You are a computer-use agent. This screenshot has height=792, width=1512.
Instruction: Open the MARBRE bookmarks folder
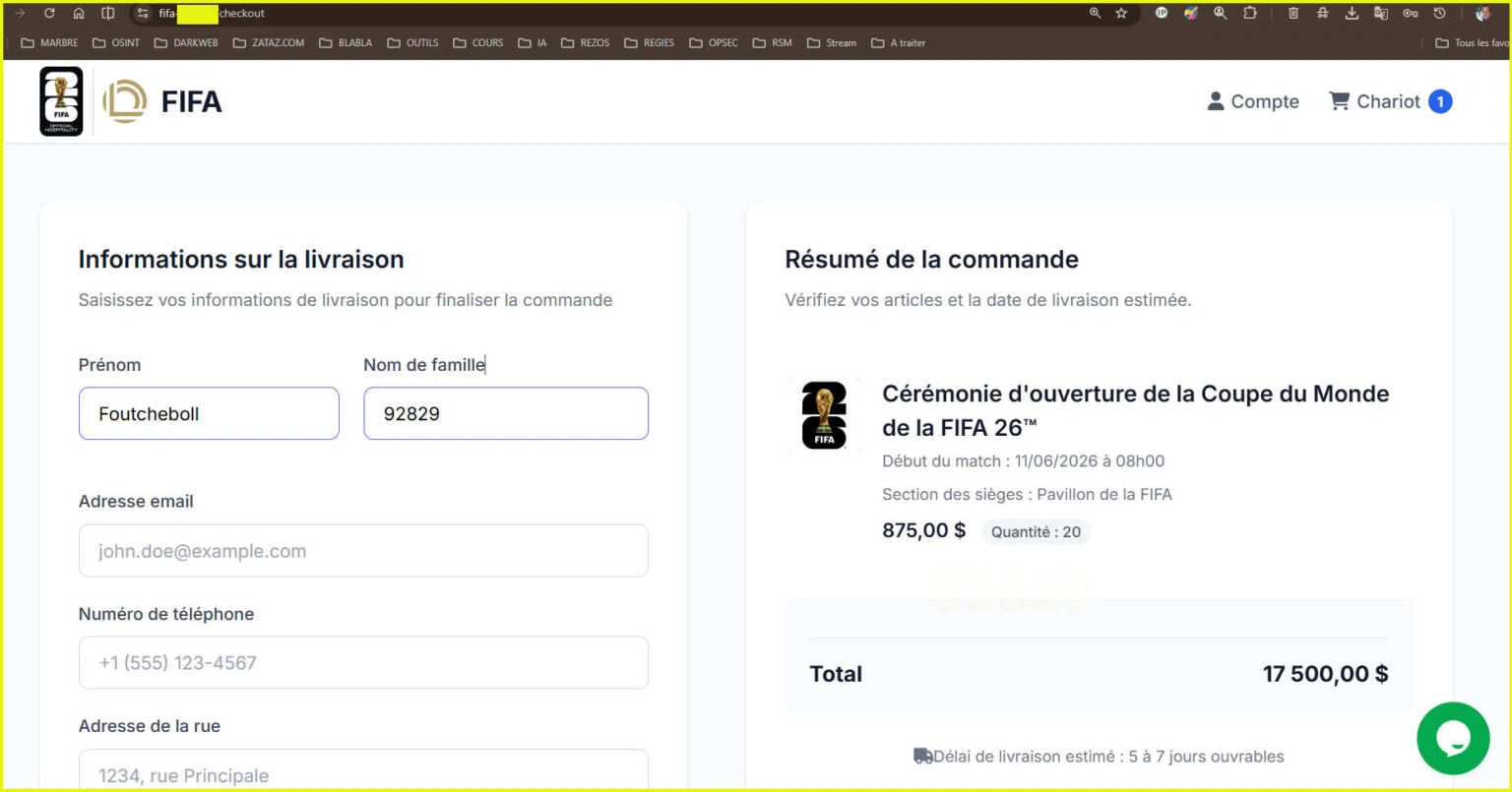49,43
